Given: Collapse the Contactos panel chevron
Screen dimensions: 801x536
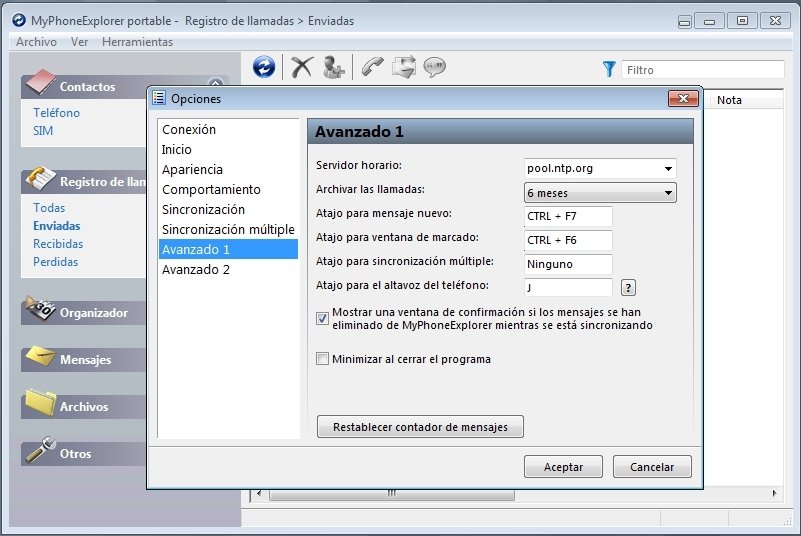Looking at the screenshot, I should (216, 83).
